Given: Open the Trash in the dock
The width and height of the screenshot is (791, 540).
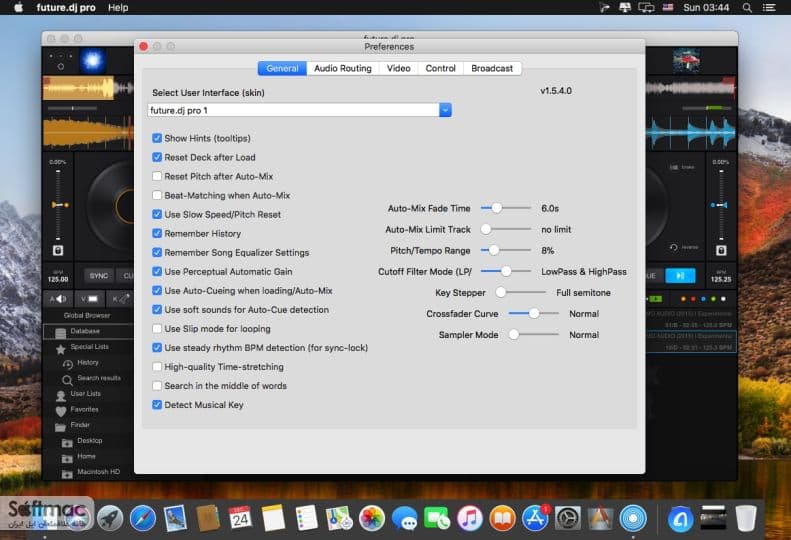Looking at the screenshot, I should click(746, 518).
